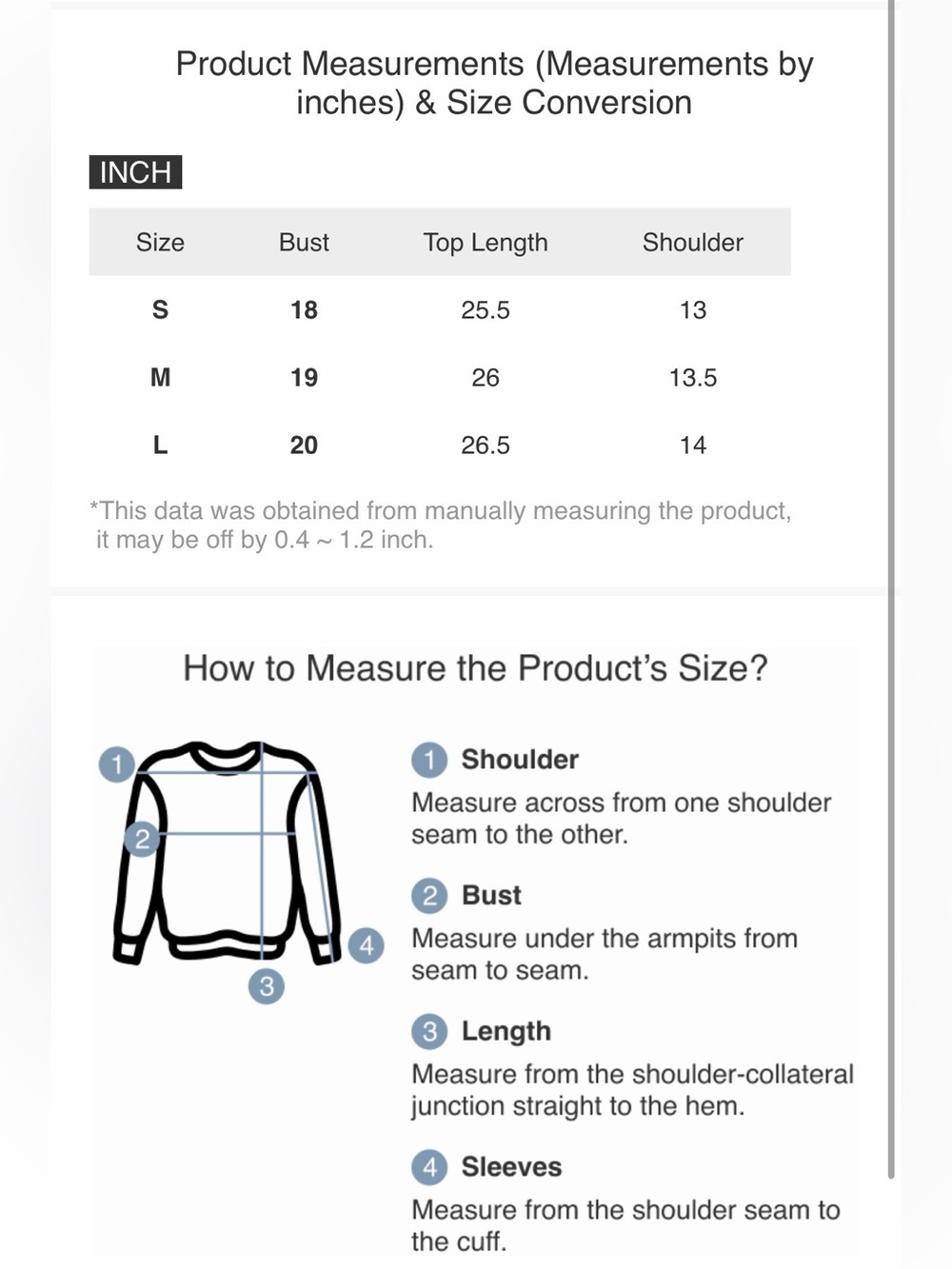Image resolution: width=952 pixels, height=1269 pixels.
Task: Click the circle 2 icon beside Bust heading
Action: coord(429,896)
